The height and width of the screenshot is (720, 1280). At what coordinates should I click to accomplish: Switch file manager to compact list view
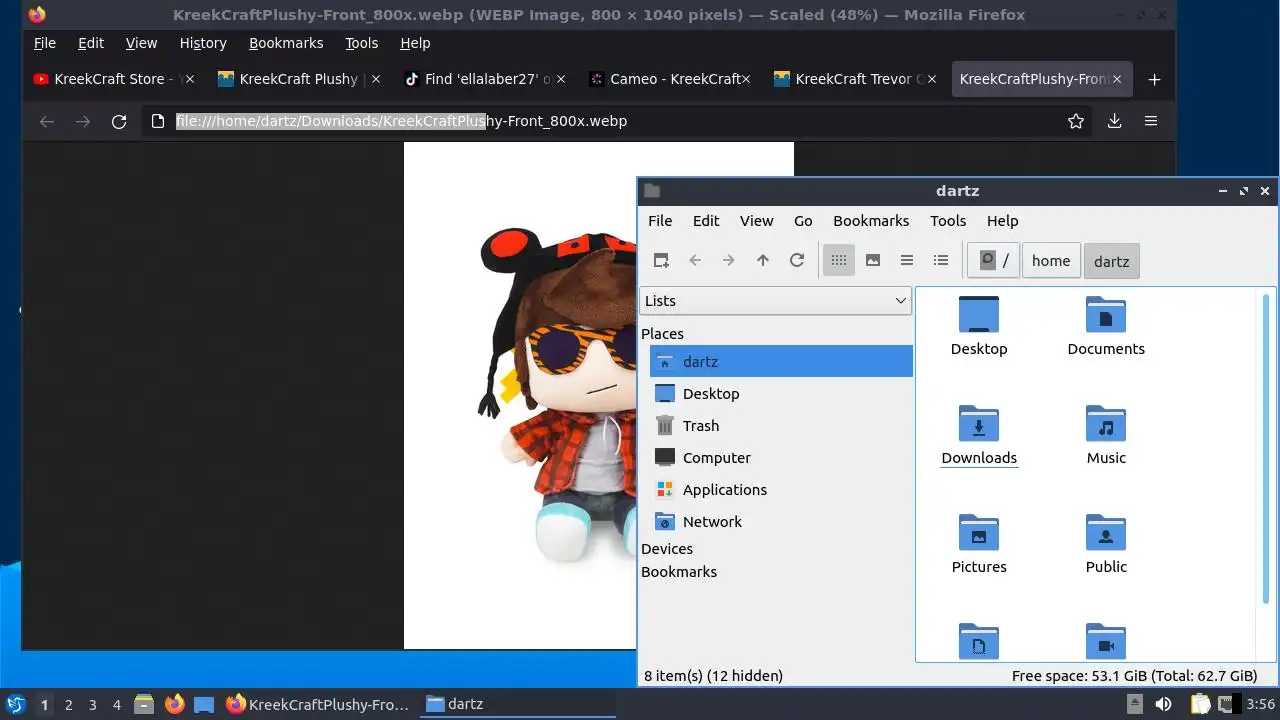(x=907, y=260)
